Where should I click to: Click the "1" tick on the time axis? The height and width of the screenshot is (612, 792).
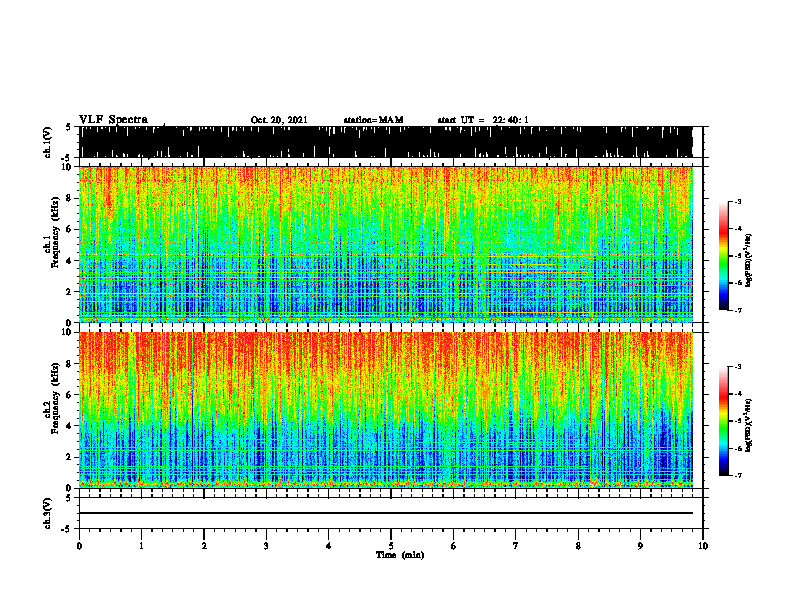point(141,546)
